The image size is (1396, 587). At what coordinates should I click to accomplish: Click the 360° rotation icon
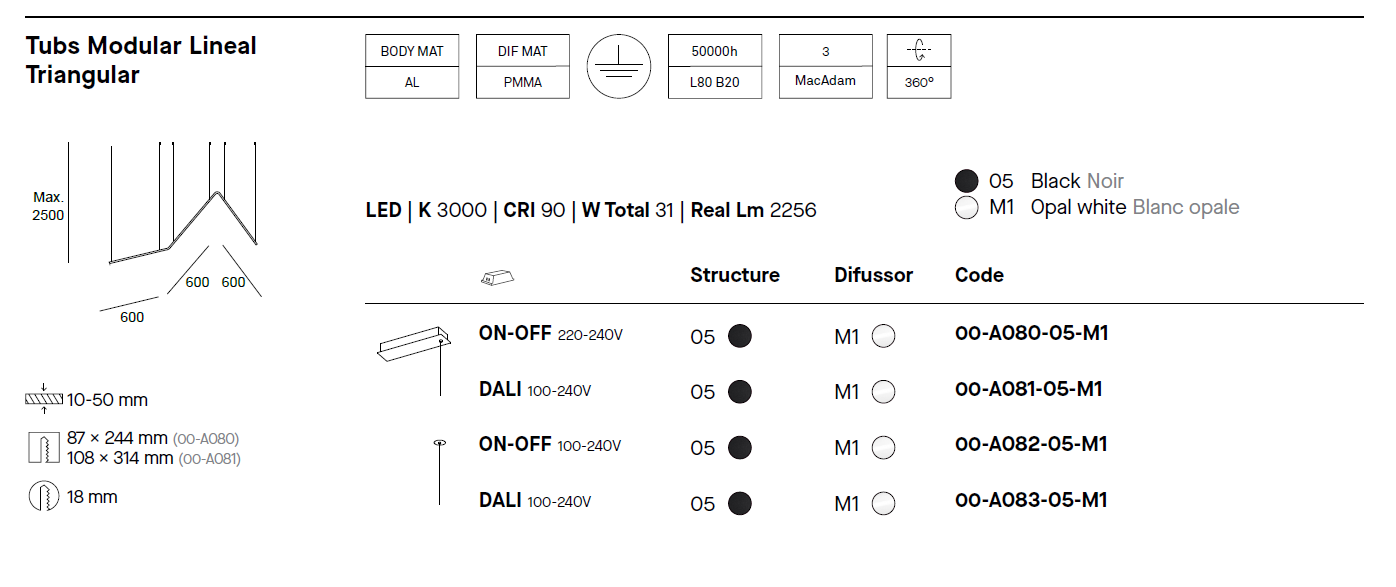point(918,52)
